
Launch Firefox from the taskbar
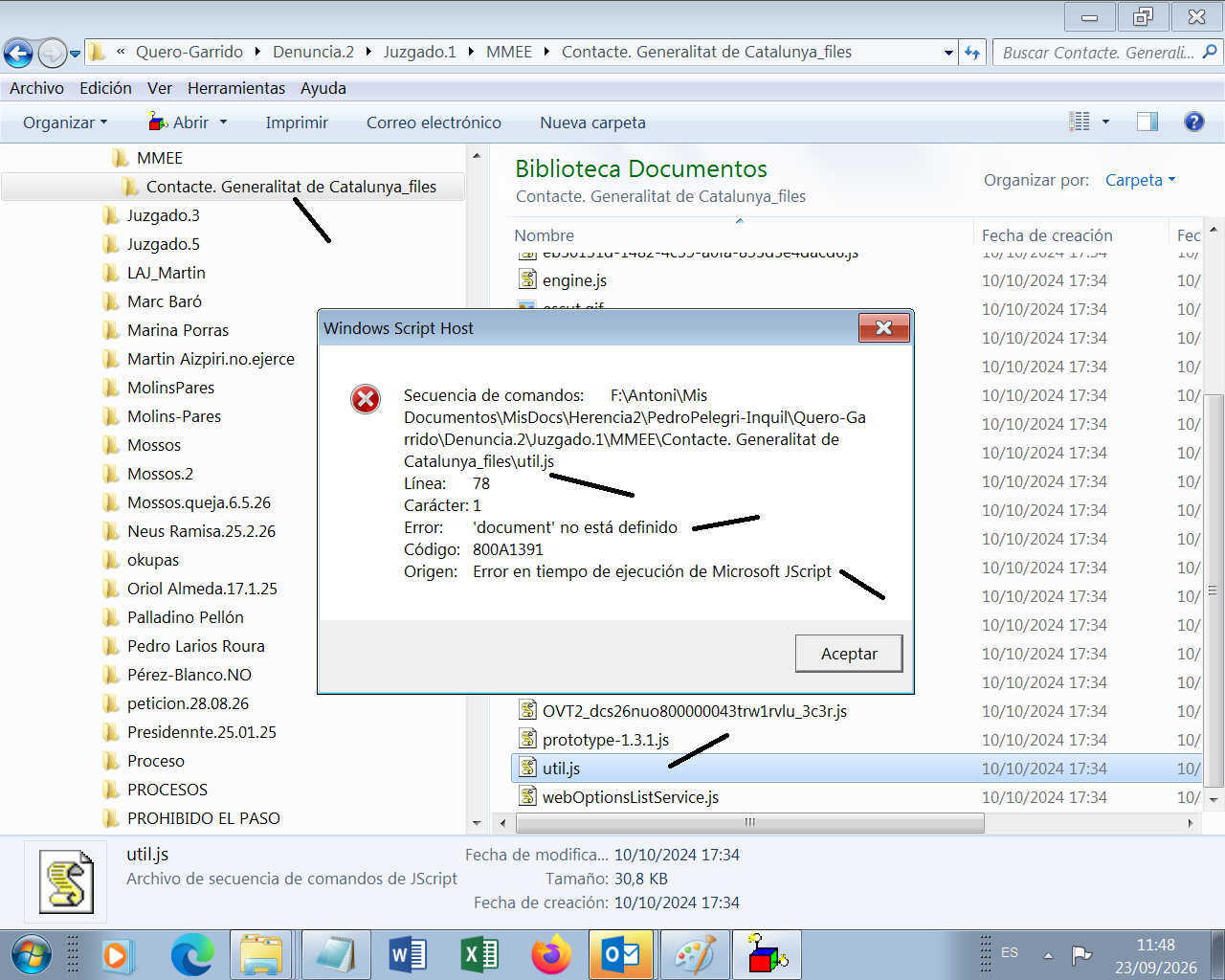(551, 955)
